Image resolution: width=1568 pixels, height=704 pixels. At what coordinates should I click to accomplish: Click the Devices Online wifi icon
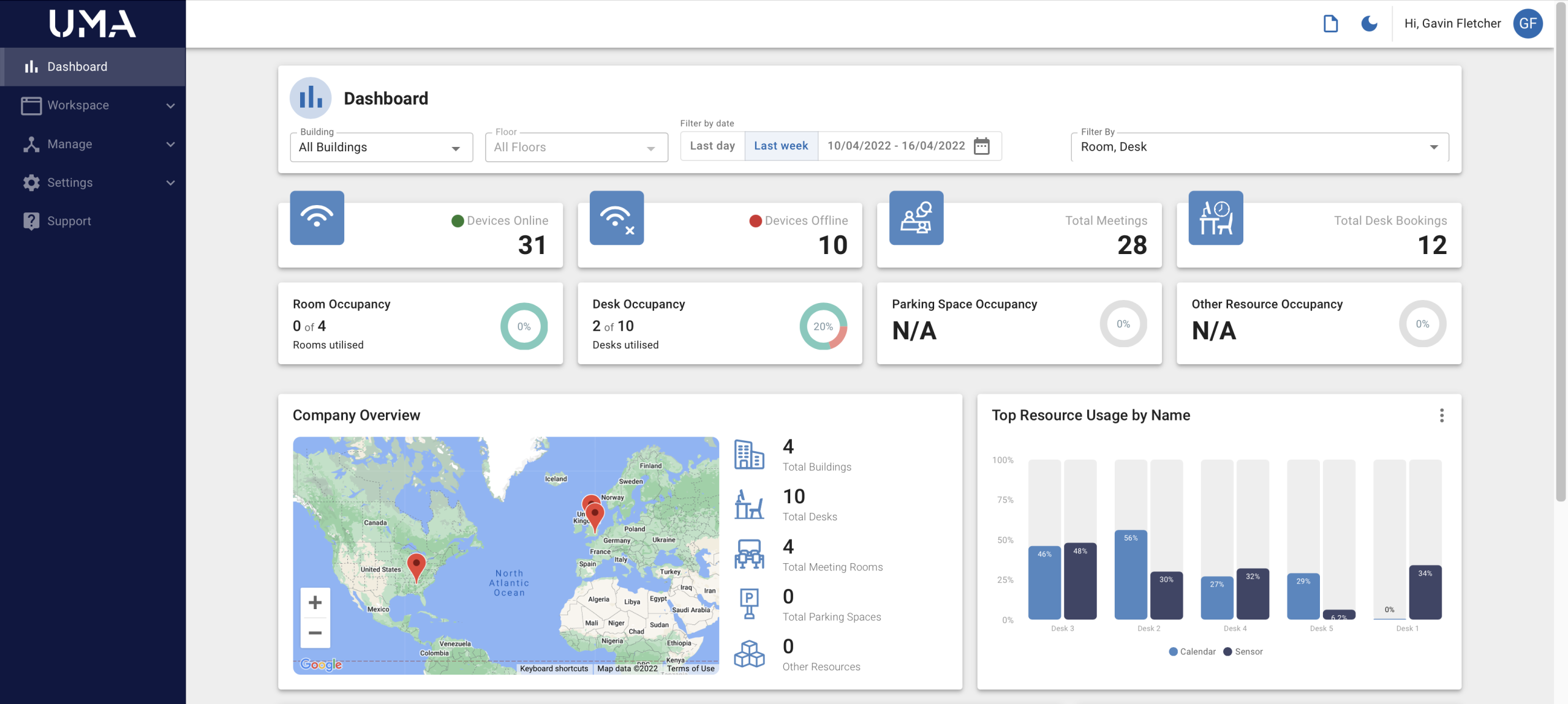(317, 218)
